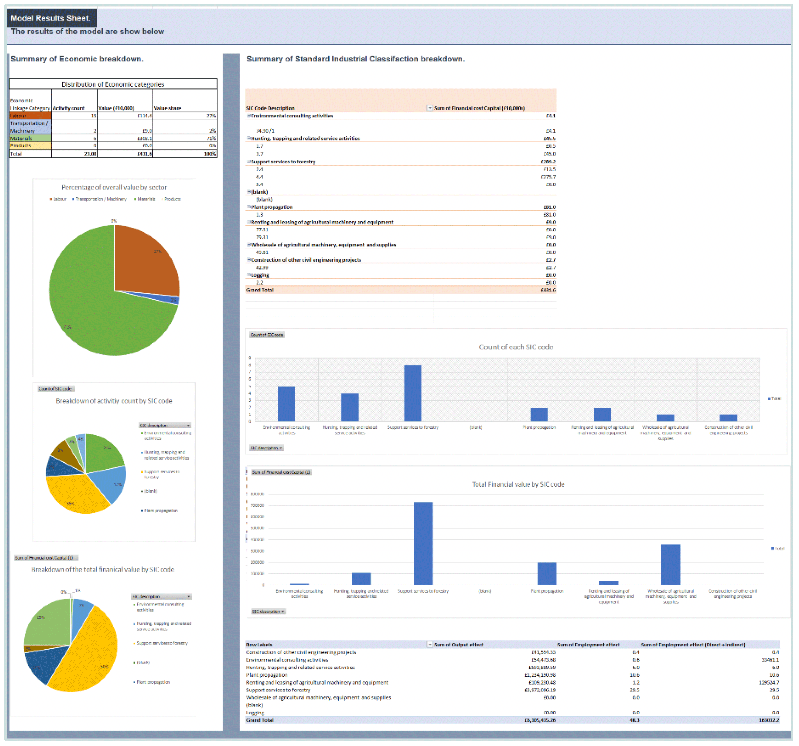The image size is (799, 746).
Task: Open SIC description dropdown in activity count chart
Action: [165, 425]
